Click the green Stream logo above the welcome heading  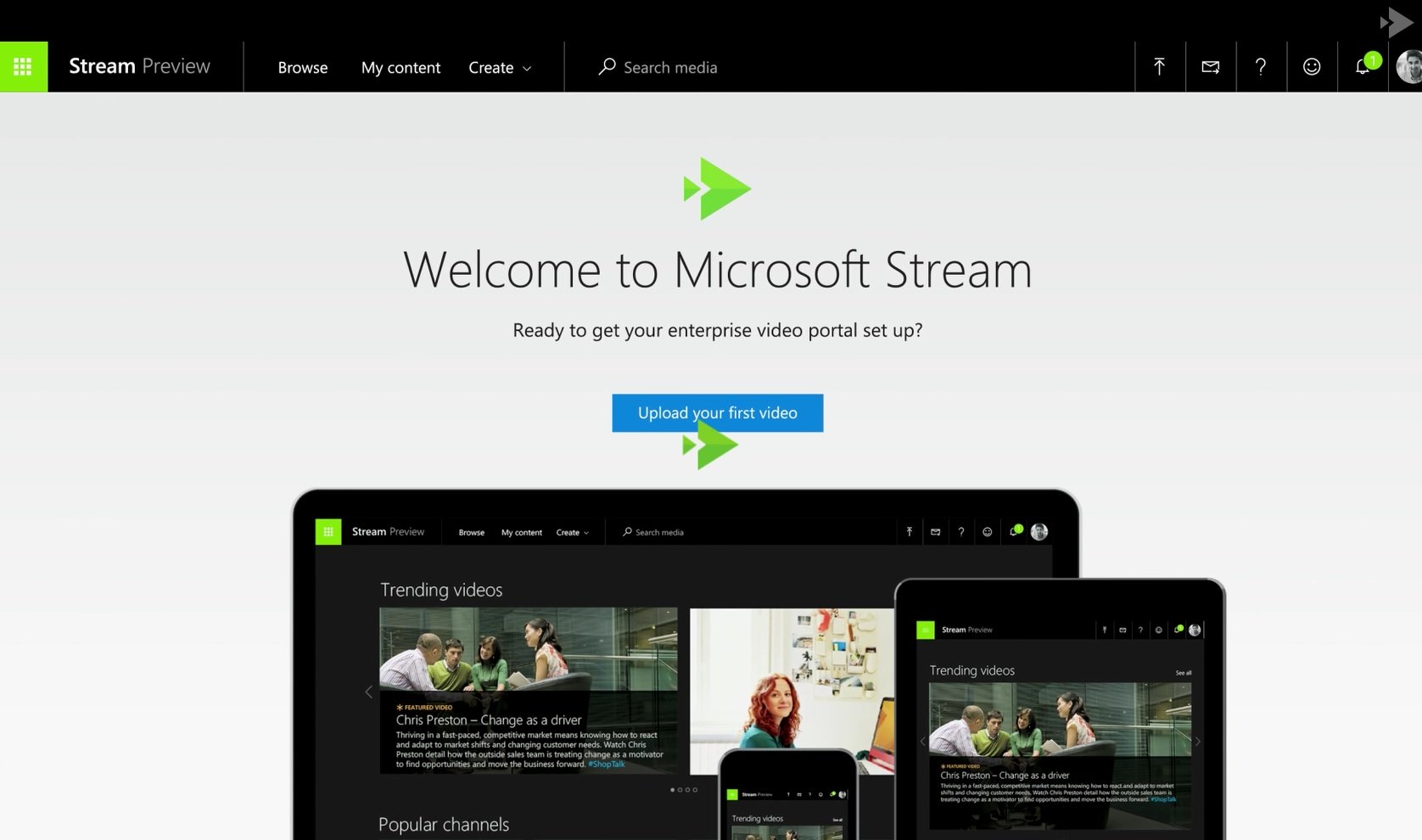tap(717, 188)
